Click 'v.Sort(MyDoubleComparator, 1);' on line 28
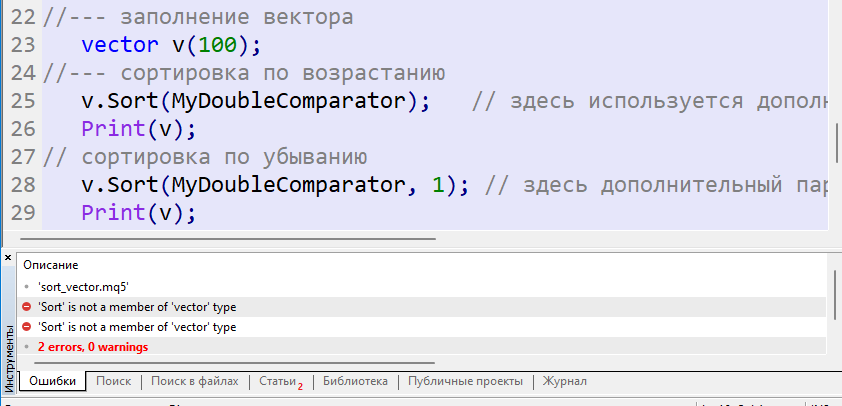Viewport: 842px width, 406px height. (x=275, y=185)
